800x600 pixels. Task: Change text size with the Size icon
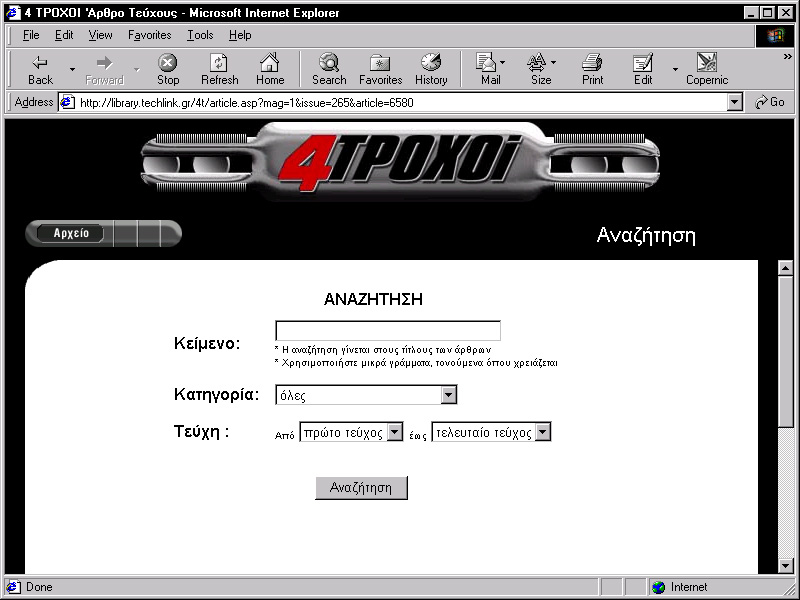(x=541, y=69)
